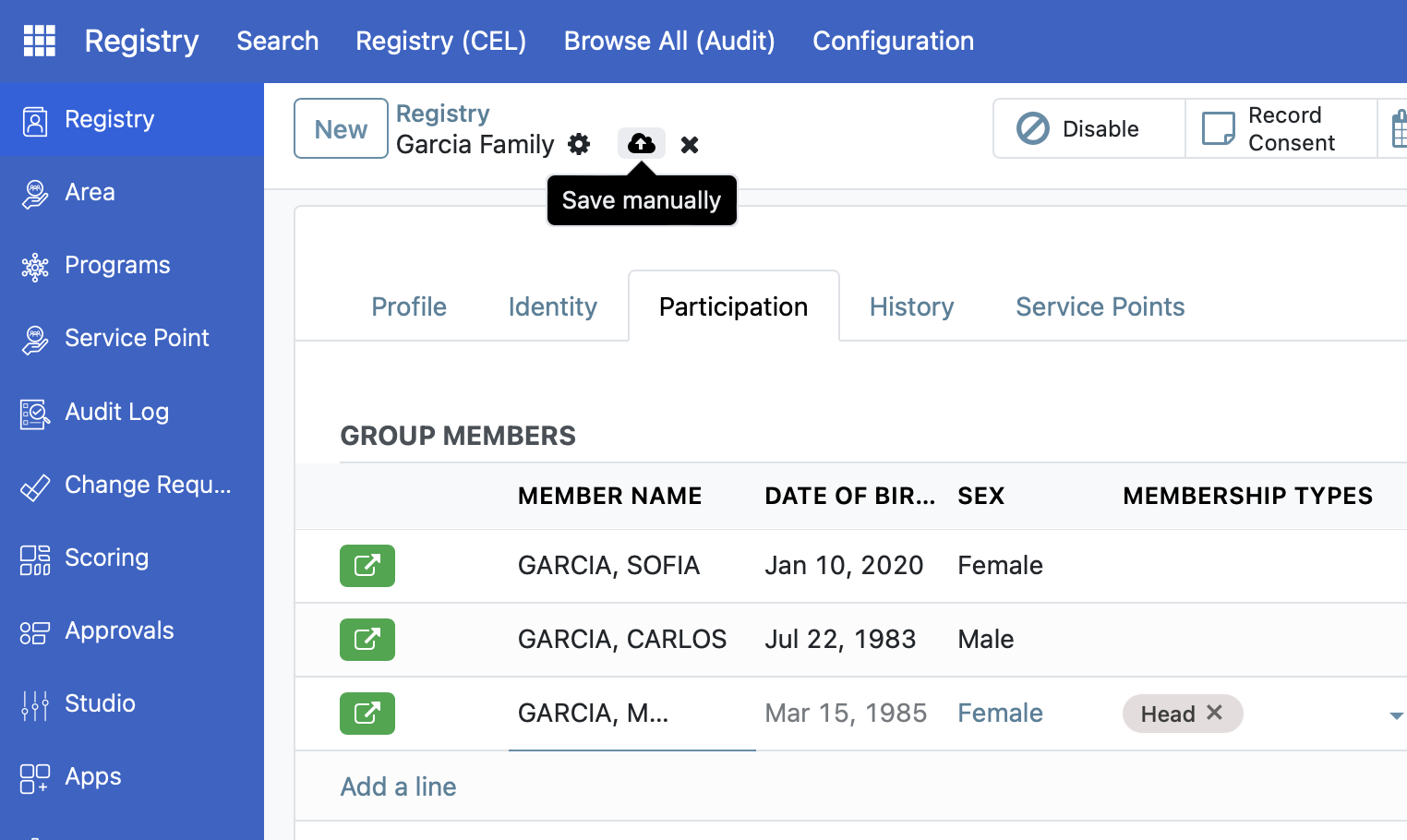Viewport: 1407px width, 840px height.
Task: Expand the membership types dropdown arrow
Action: coord(1396,715)
